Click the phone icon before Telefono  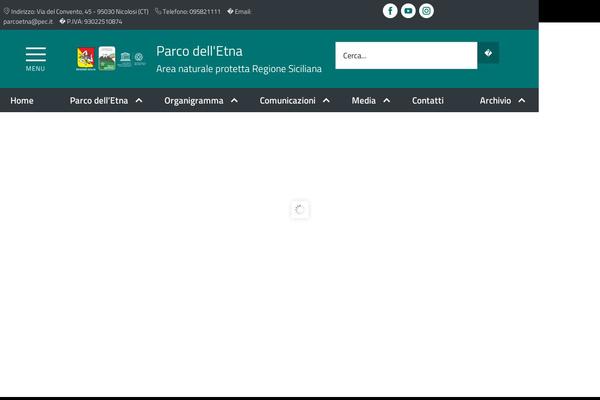tap(158, 11)
